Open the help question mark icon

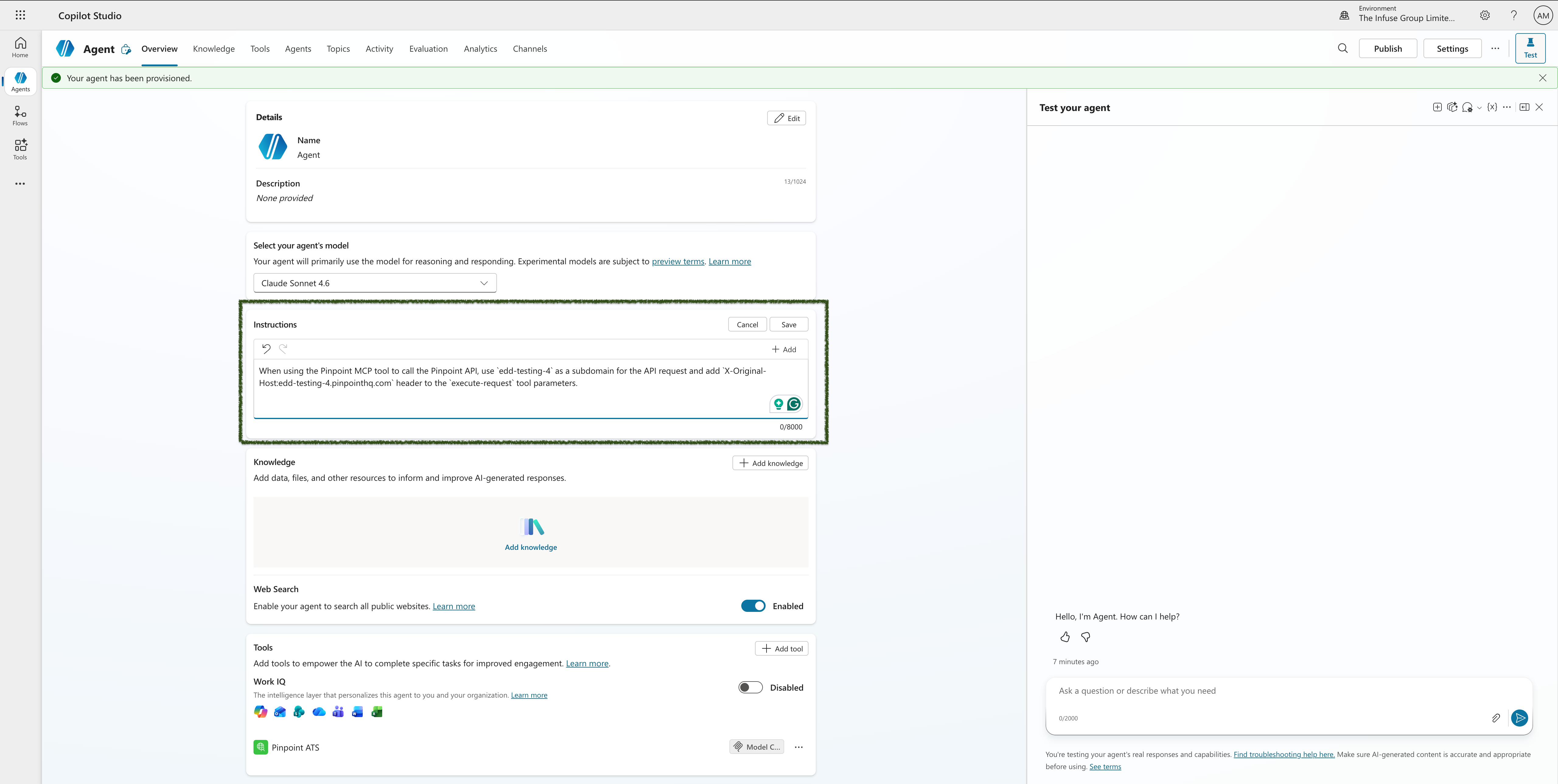1514,16
